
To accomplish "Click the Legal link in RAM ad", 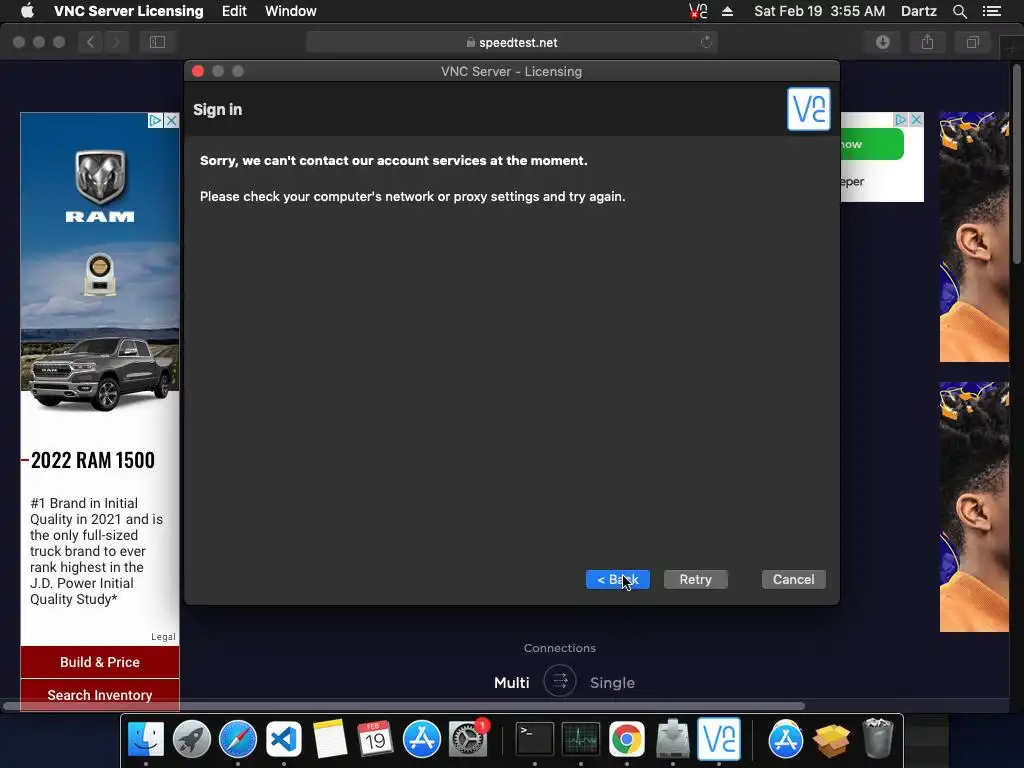I will pyautogui.click(x=163, y=637).
